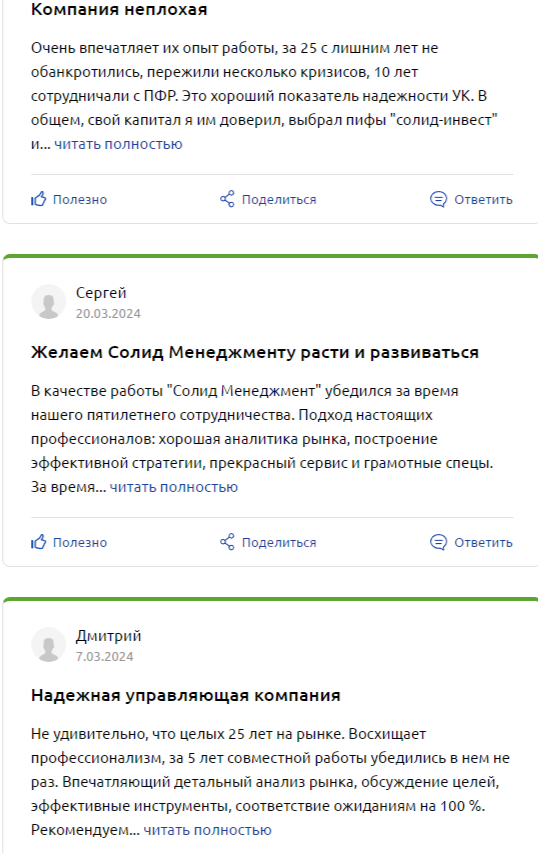Click the reviewer name Сергей
Viewport: 538px width, 853px height.
(101, 293)
